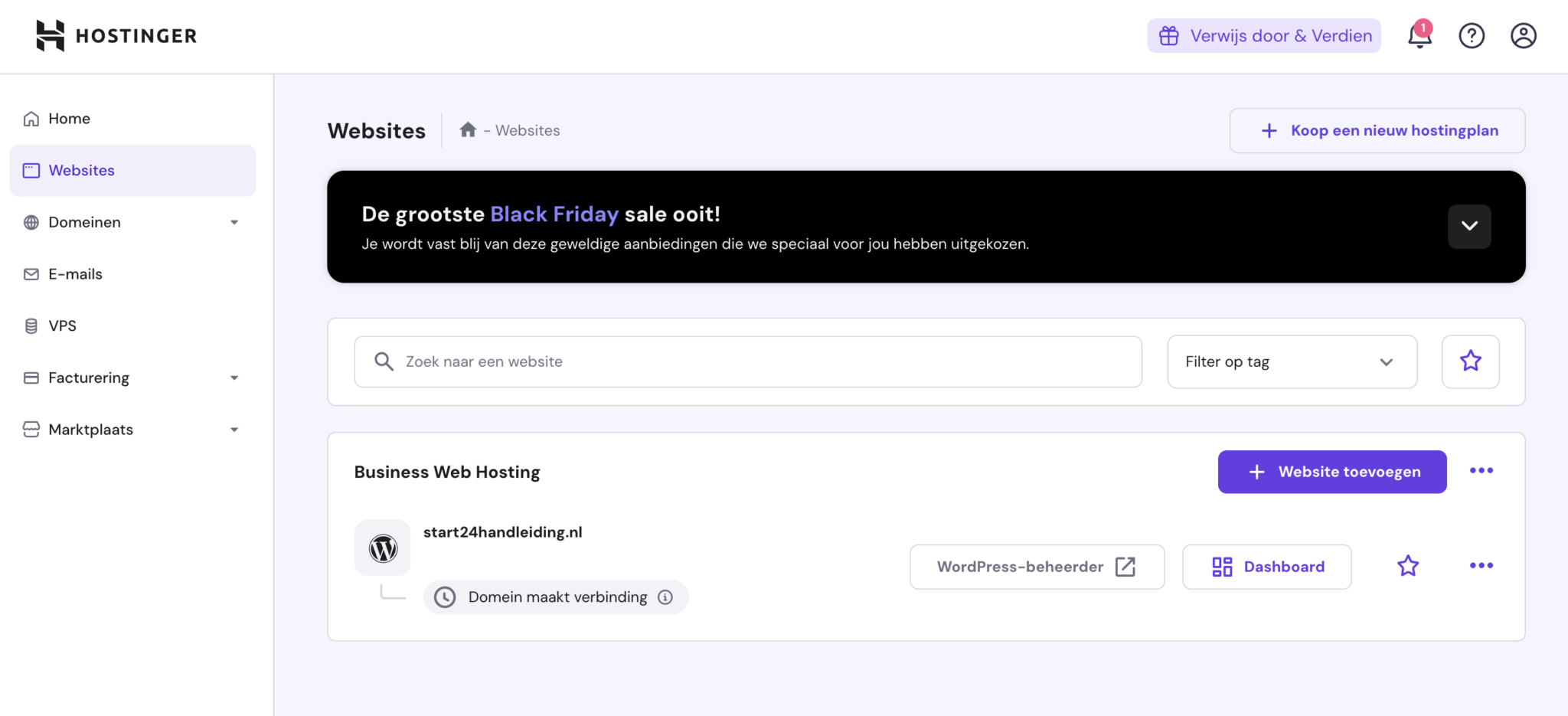Go to the Websites sidebar section
The height and width of the screenshot is (716, 1568).
[81, 170]
